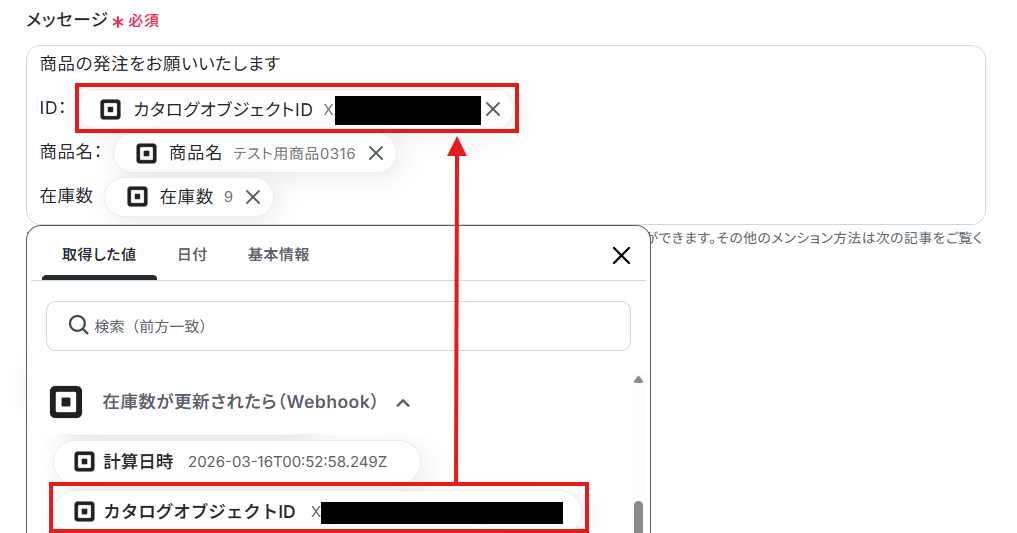Click the scrollbar thumb in values list
Screen dimensions: 1017x533
tap(638, 517)
